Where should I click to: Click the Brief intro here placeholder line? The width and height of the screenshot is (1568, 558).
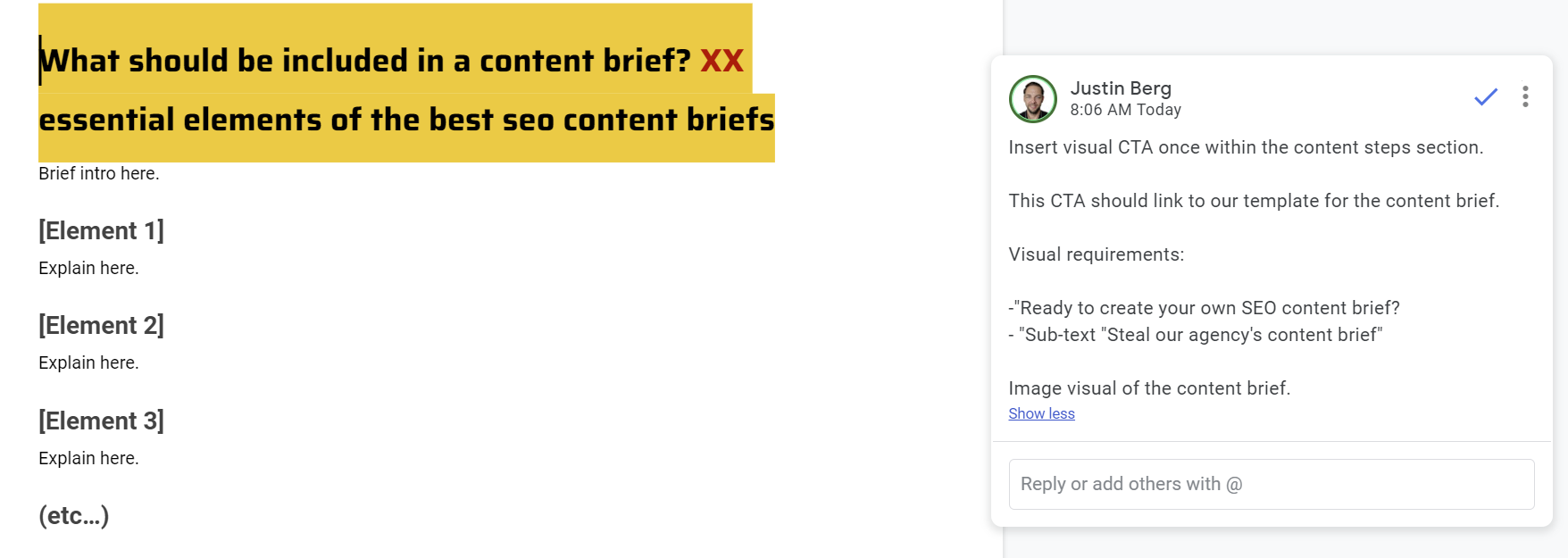click(98, 173)
